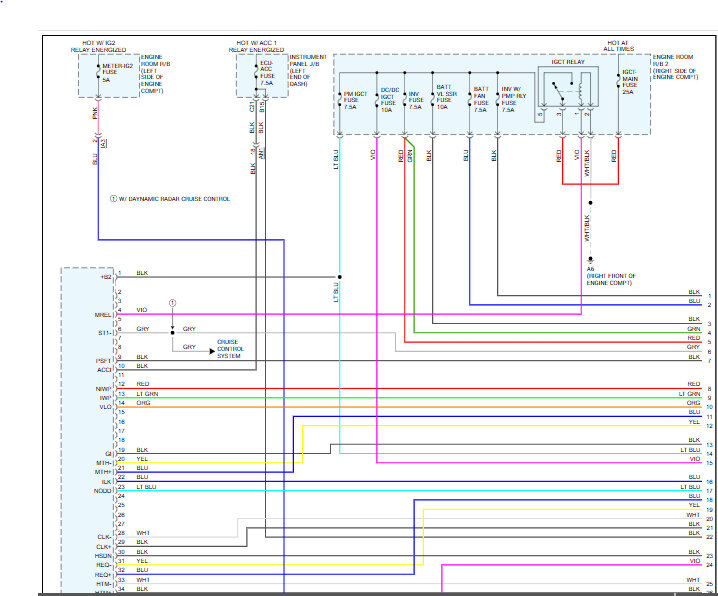Viewport: 718px width, 596px height.
Task: Select the PM IGCT FUSE 7.5A label
Action: click(355, 100)
